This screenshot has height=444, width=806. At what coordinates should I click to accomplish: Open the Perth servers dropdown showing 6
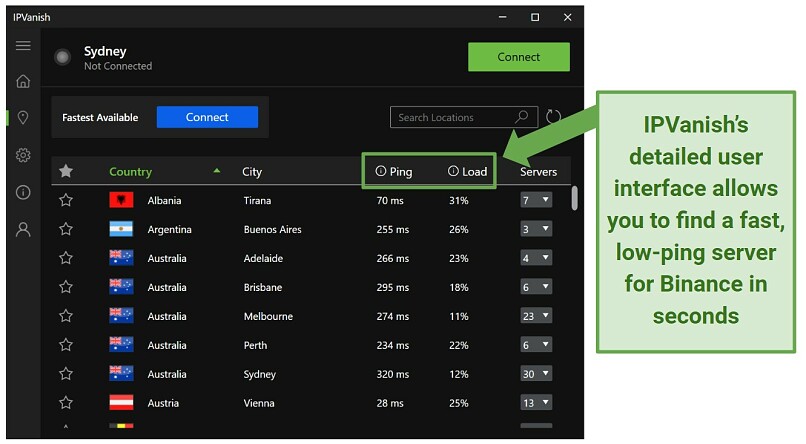click(536, 344)
